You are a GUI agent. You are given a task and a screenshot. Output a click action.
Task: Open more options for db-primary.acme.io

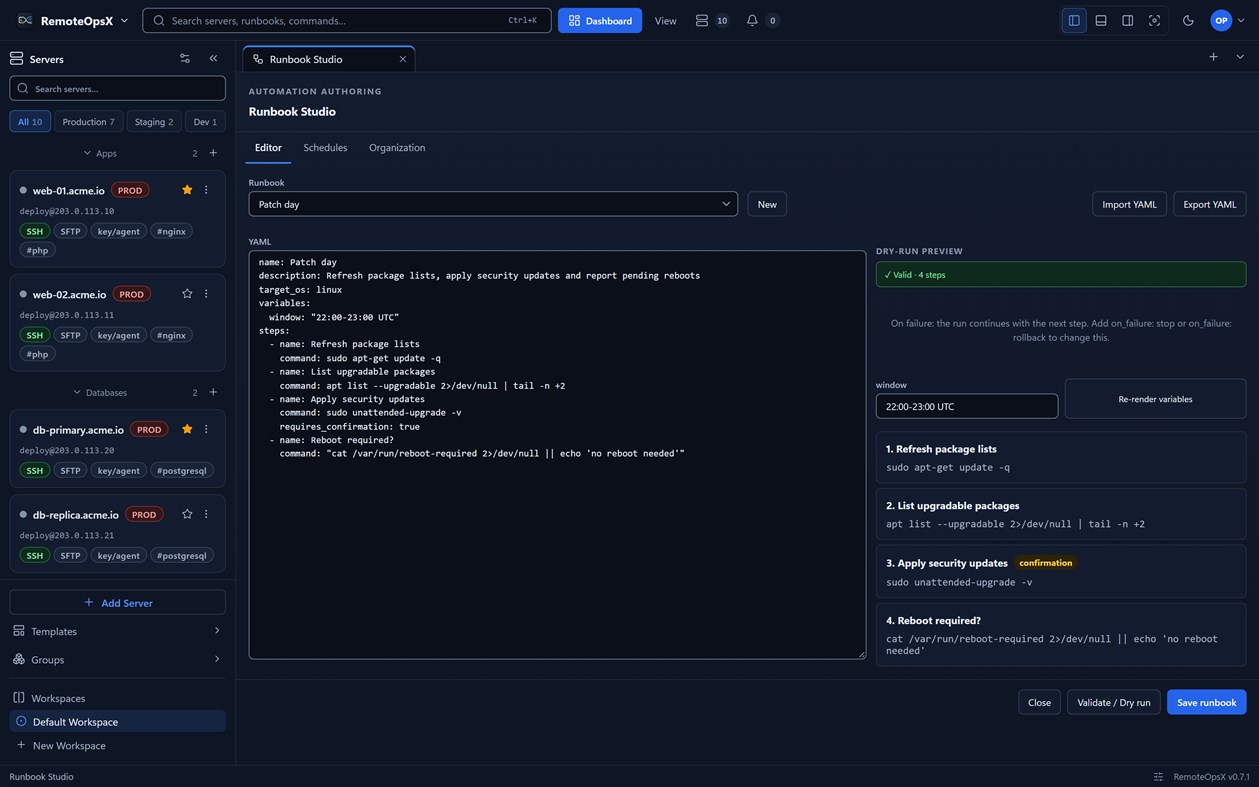pos(206,429)
